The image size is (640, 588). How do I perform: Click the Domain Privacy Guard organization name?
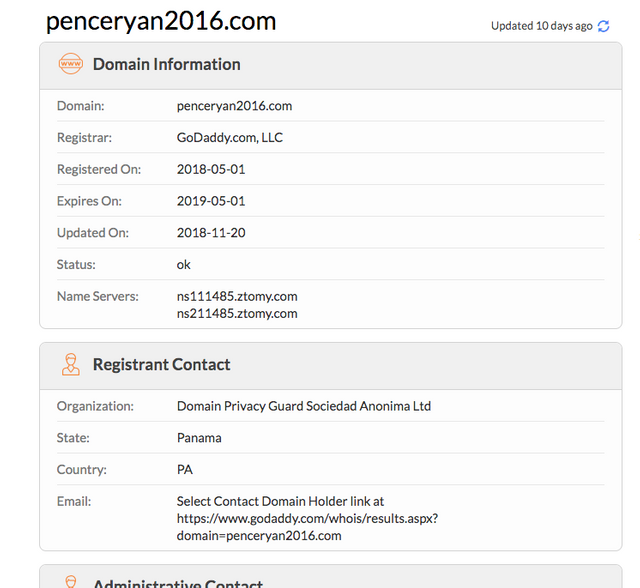(304, 406)
